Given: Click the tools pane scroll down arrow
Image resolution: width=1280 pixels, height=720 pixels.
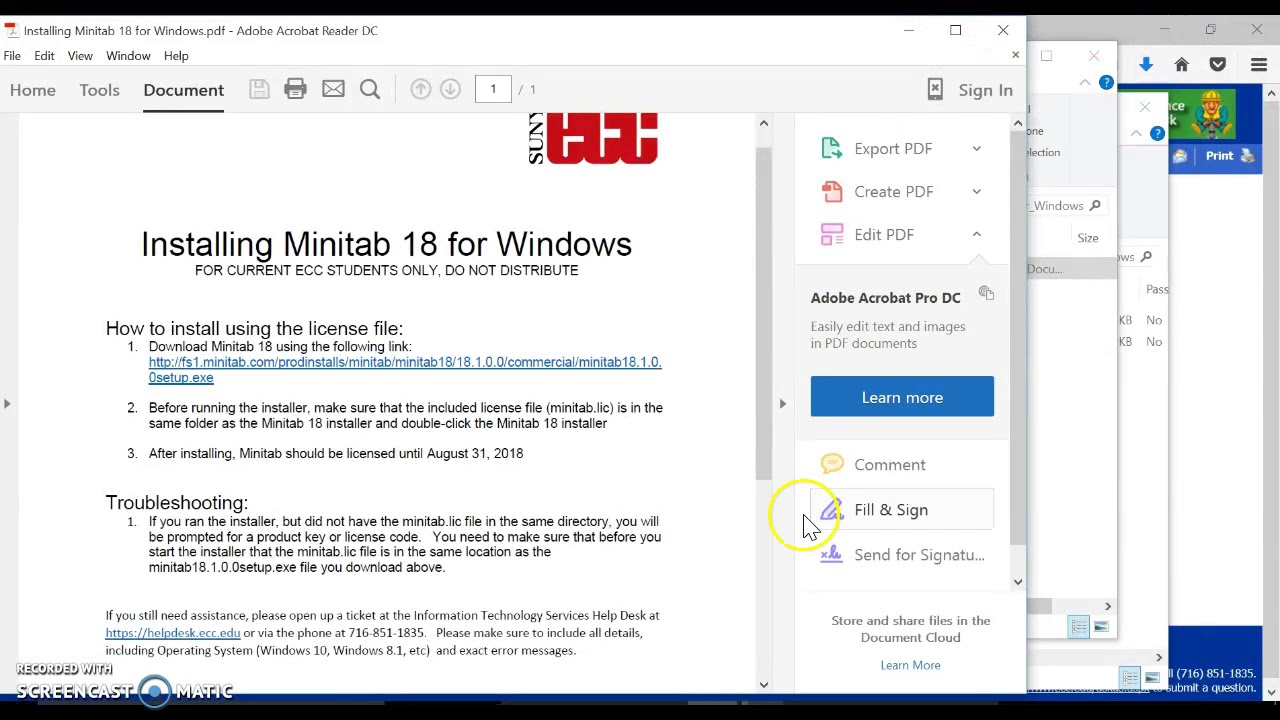Looking at the screenshot, I should [1018, 581].
